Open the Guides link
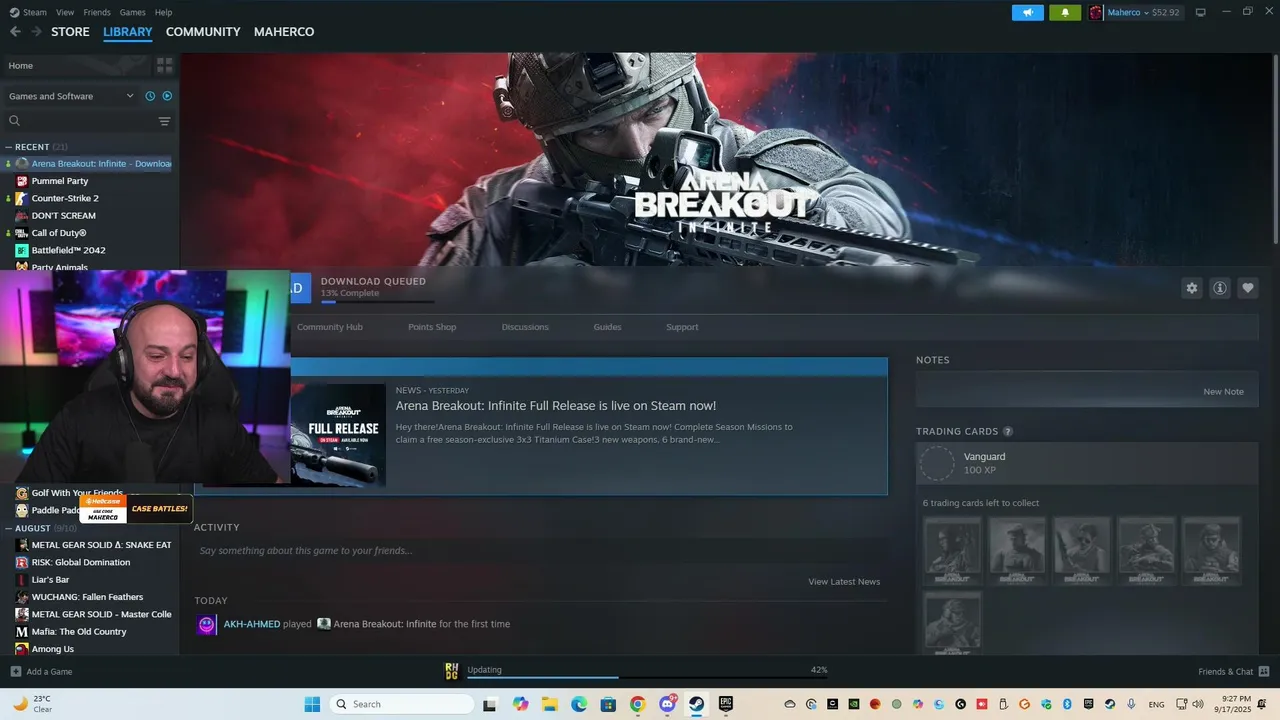This screenshot has height=720, width=1280. tap(607, 327)
